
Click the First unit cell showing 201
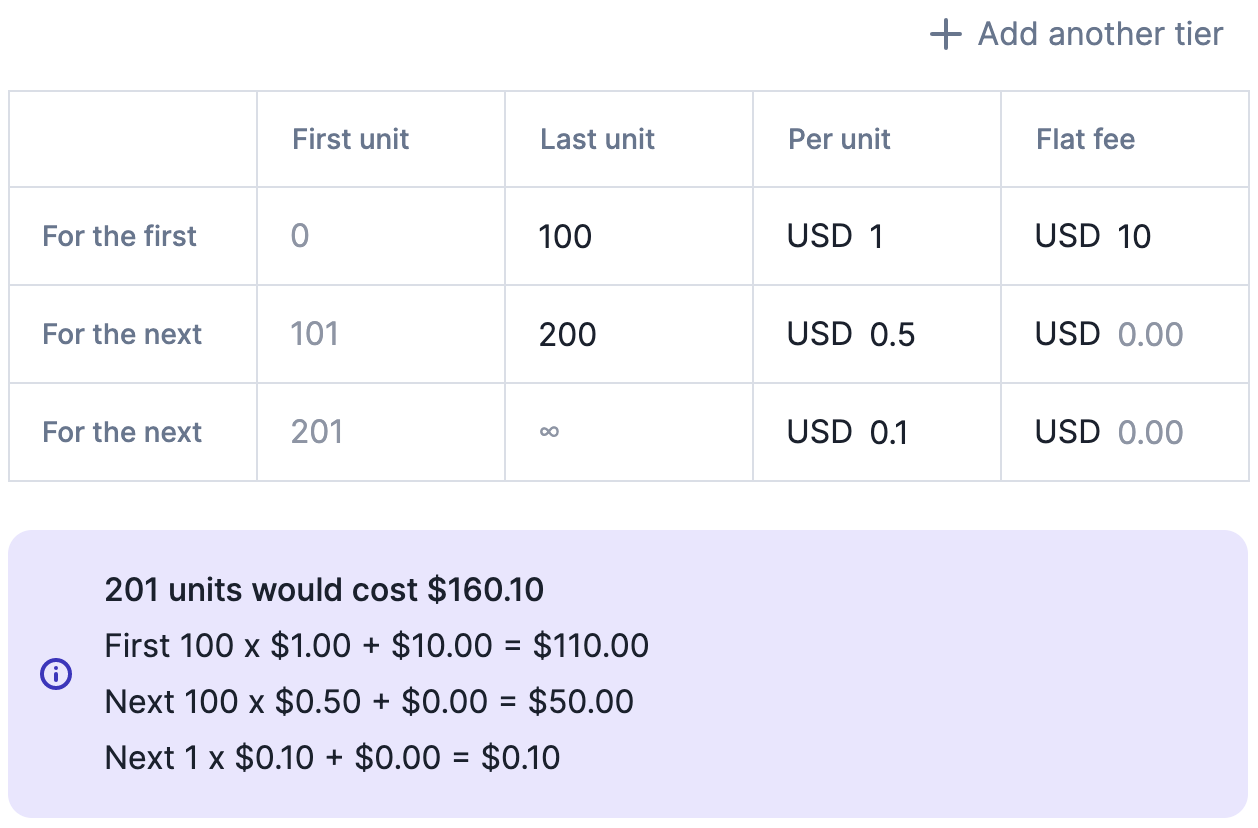tap(381, 432)
